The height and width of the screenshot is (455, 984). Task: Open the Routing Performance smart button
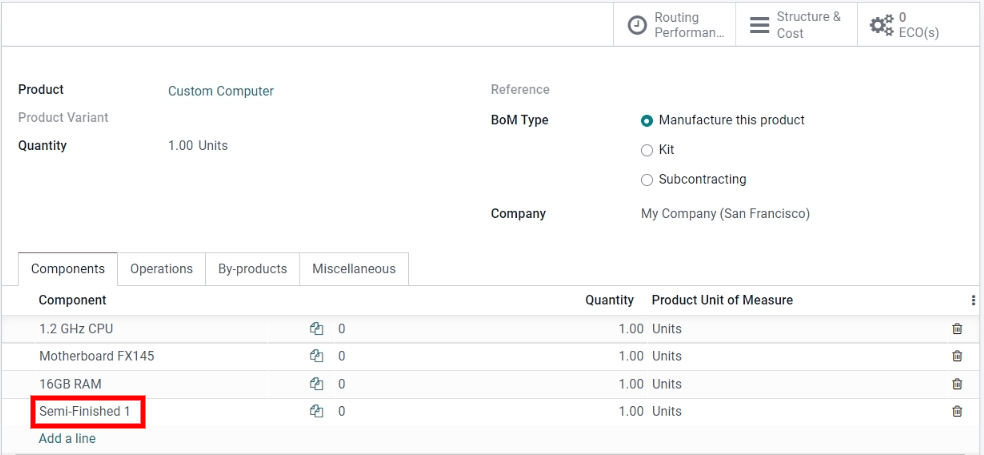pyautogui.click(x=675, y=25)
